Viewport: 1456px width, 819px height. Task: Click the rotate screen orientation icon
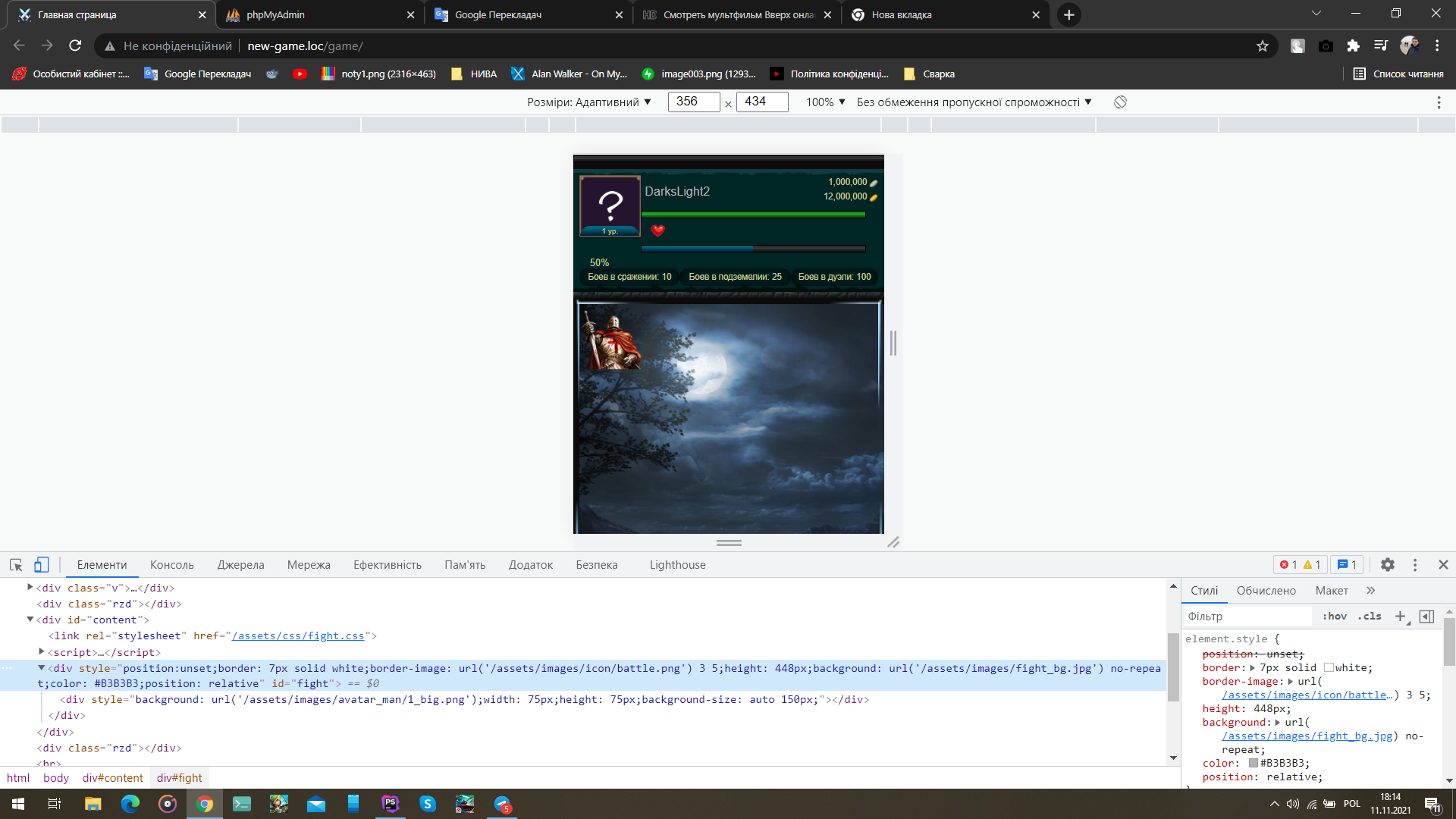(1120, 102)
